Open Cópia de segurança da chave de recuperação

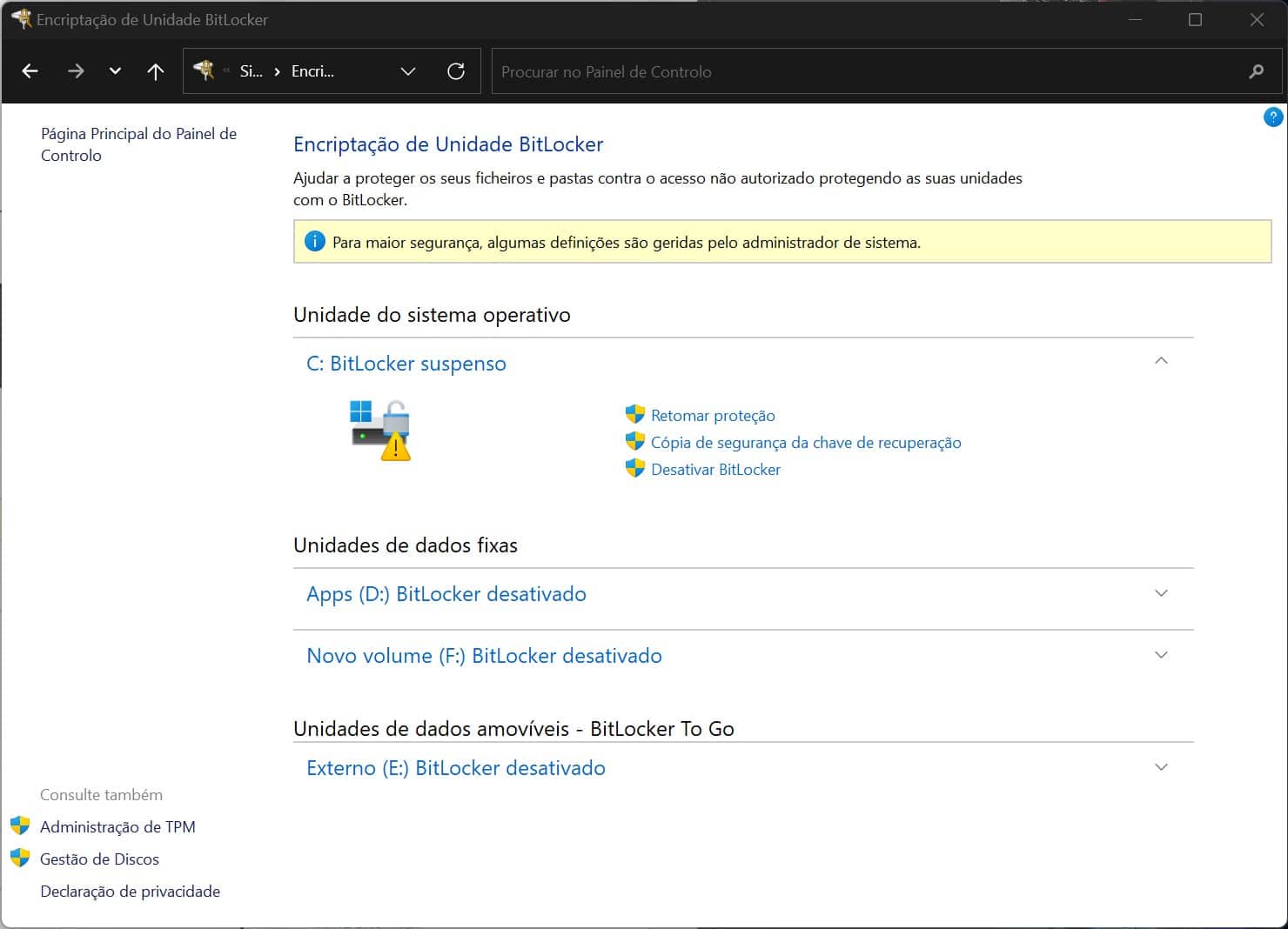coord(805,443)
